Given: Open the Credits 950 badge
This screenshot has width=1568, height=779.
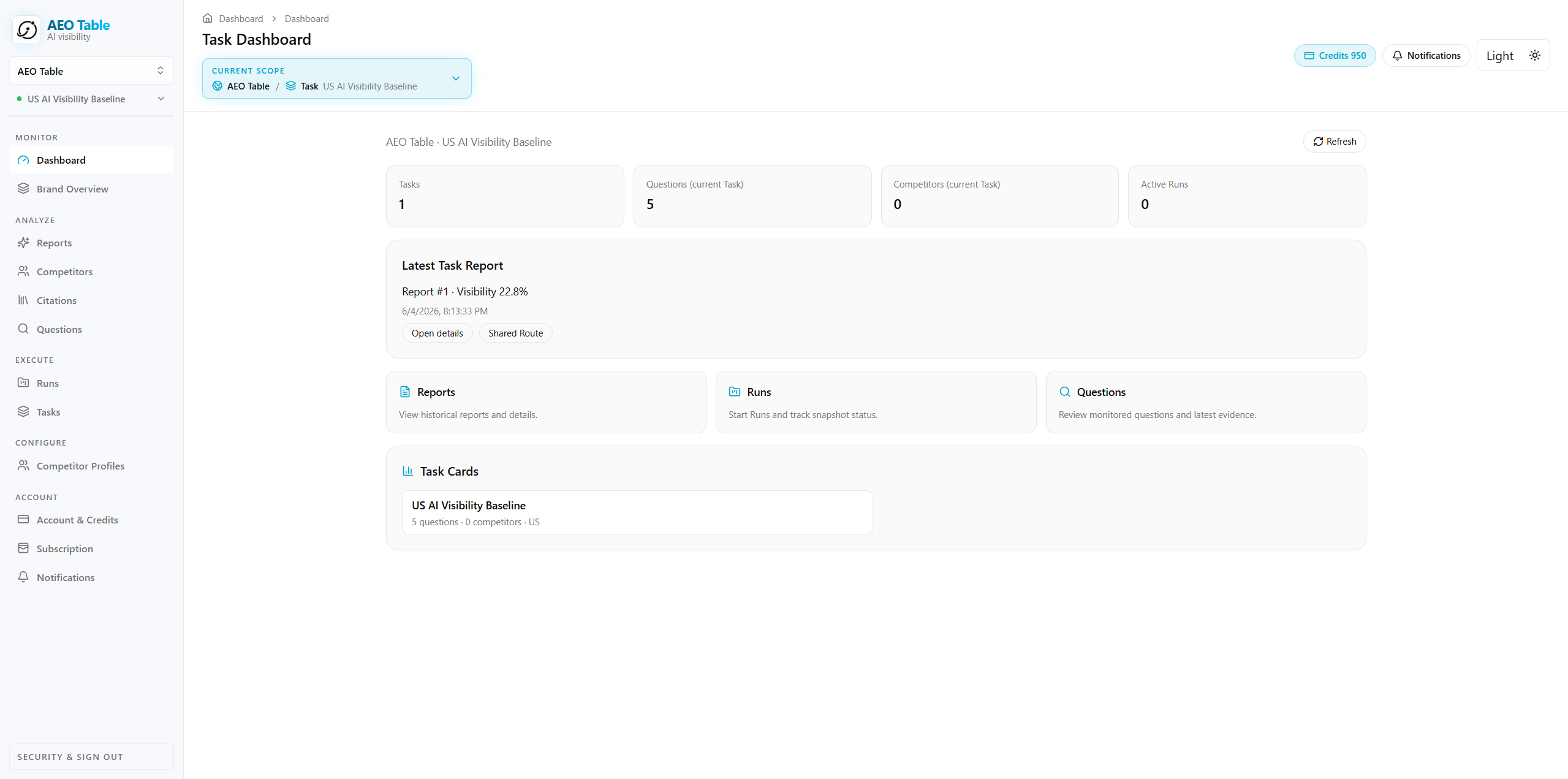Looking at the screenshot, I should [x=1335, y=56].
